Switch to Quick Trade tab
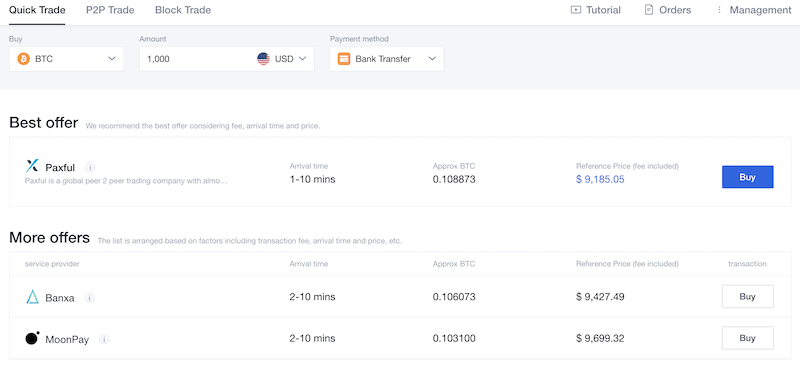This screenshot has width=800, height=389. coord(37,10)
